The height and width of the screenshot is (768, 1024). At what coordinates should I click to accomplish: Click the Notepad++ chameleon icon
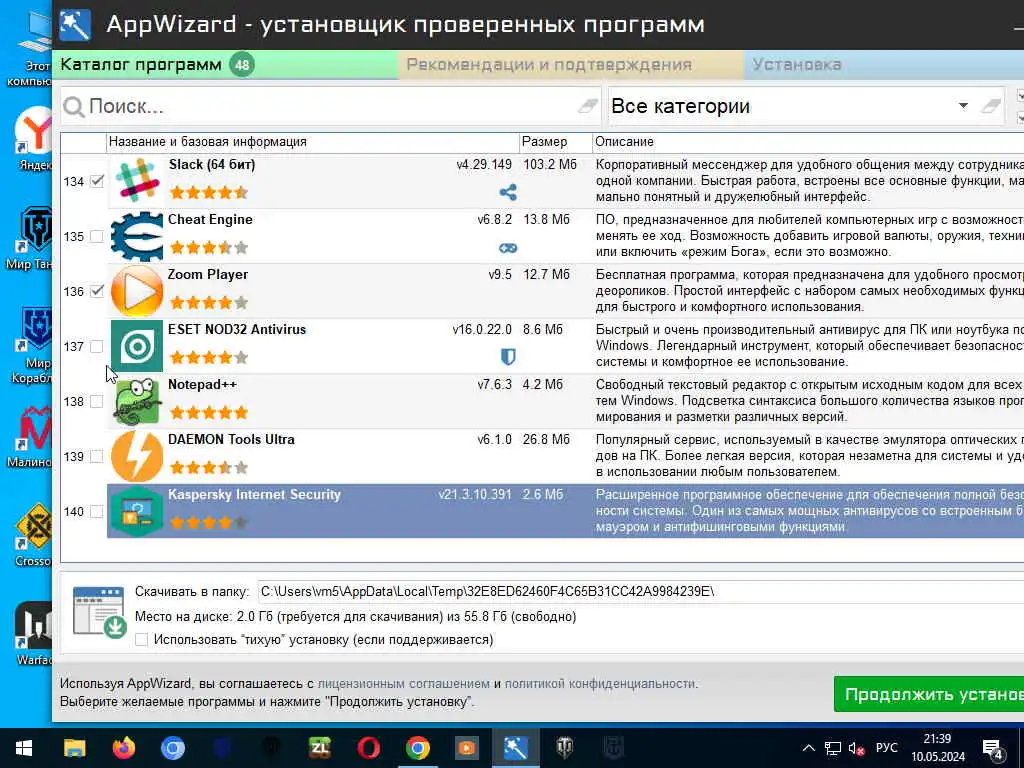[137, 401]
